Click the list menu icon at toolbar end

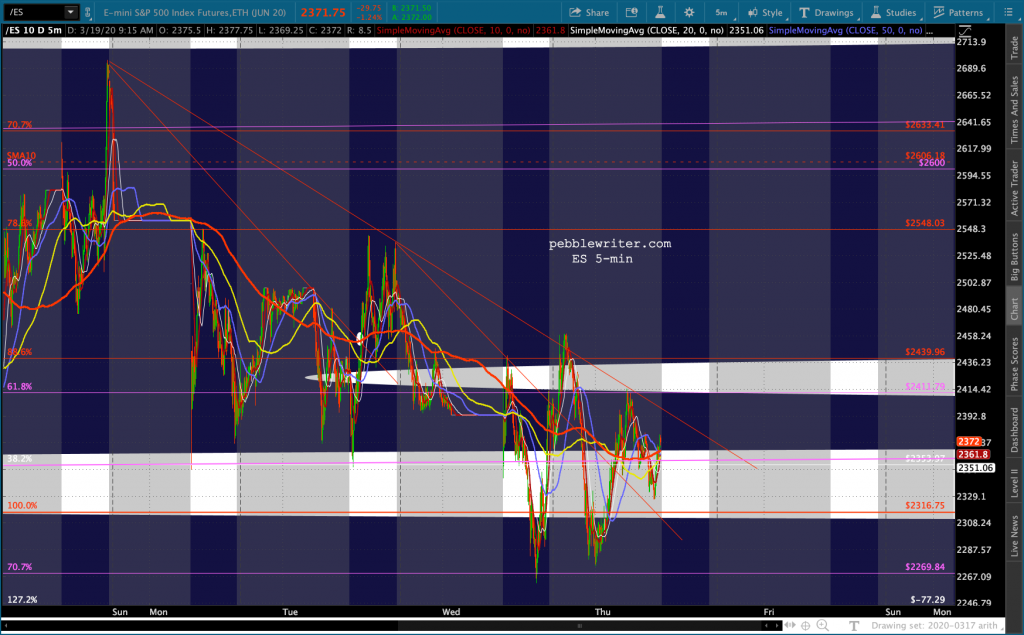coord(1008,12)
